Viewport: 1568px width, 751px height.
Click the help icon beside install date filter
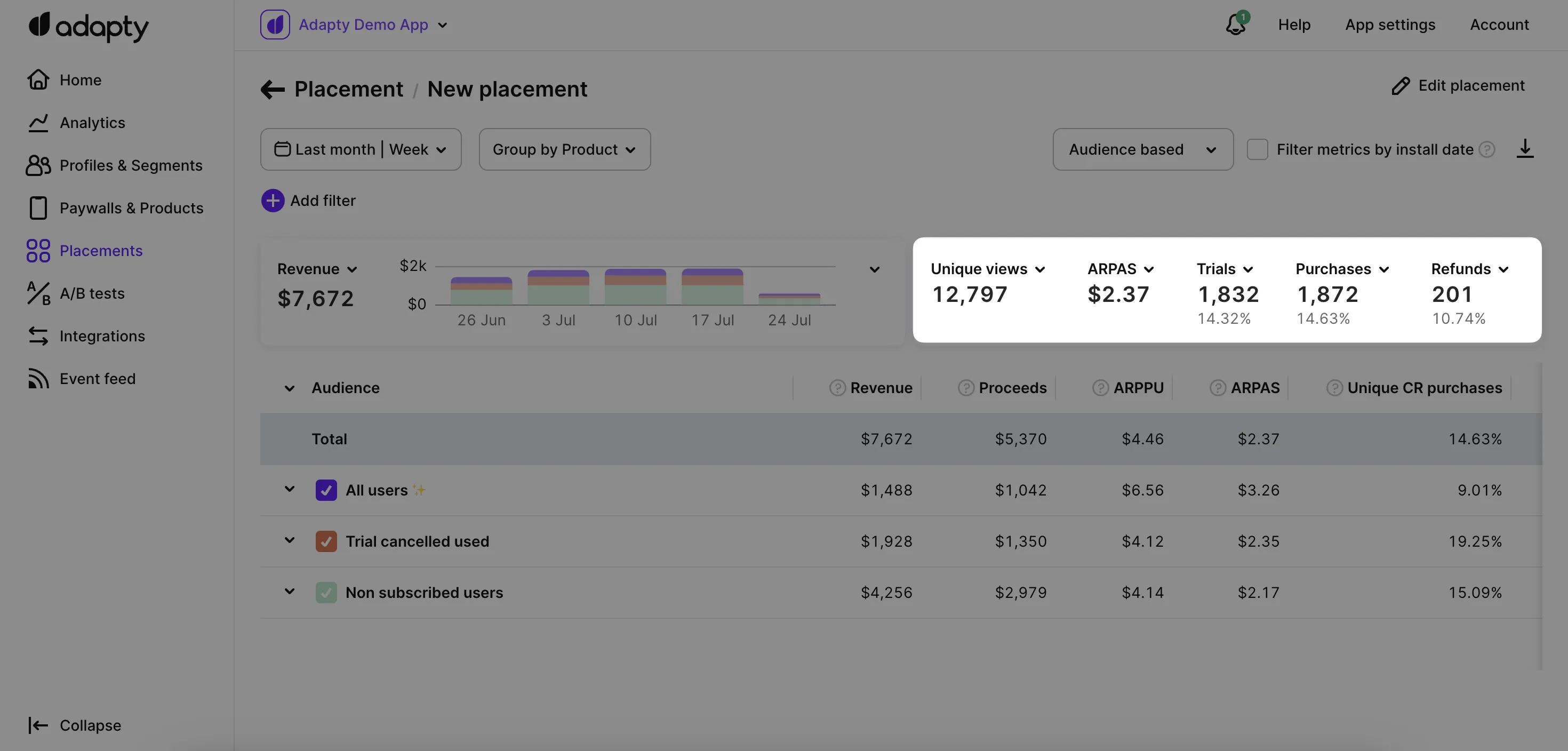(1487, 149)
